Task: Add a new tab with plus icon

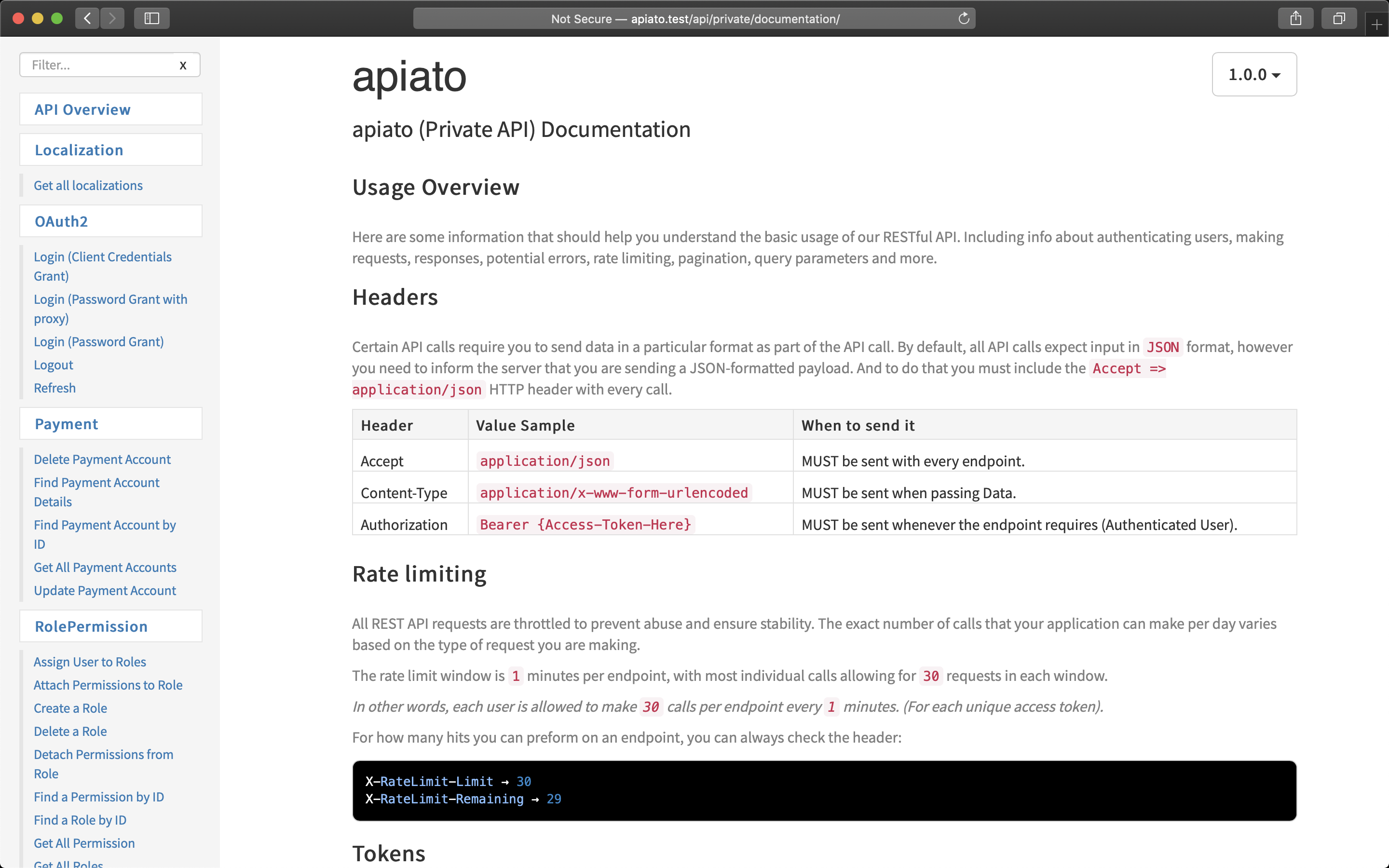Action: tap(1376, 25)
